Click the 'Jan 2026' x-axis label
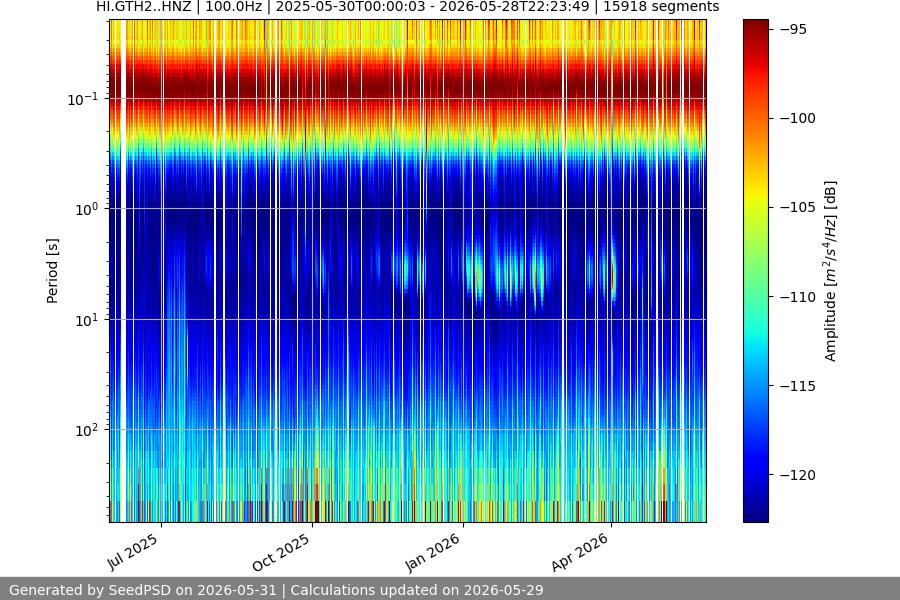Image resolution: width=900 pixels, height=600 pixels. click(432, 552)
